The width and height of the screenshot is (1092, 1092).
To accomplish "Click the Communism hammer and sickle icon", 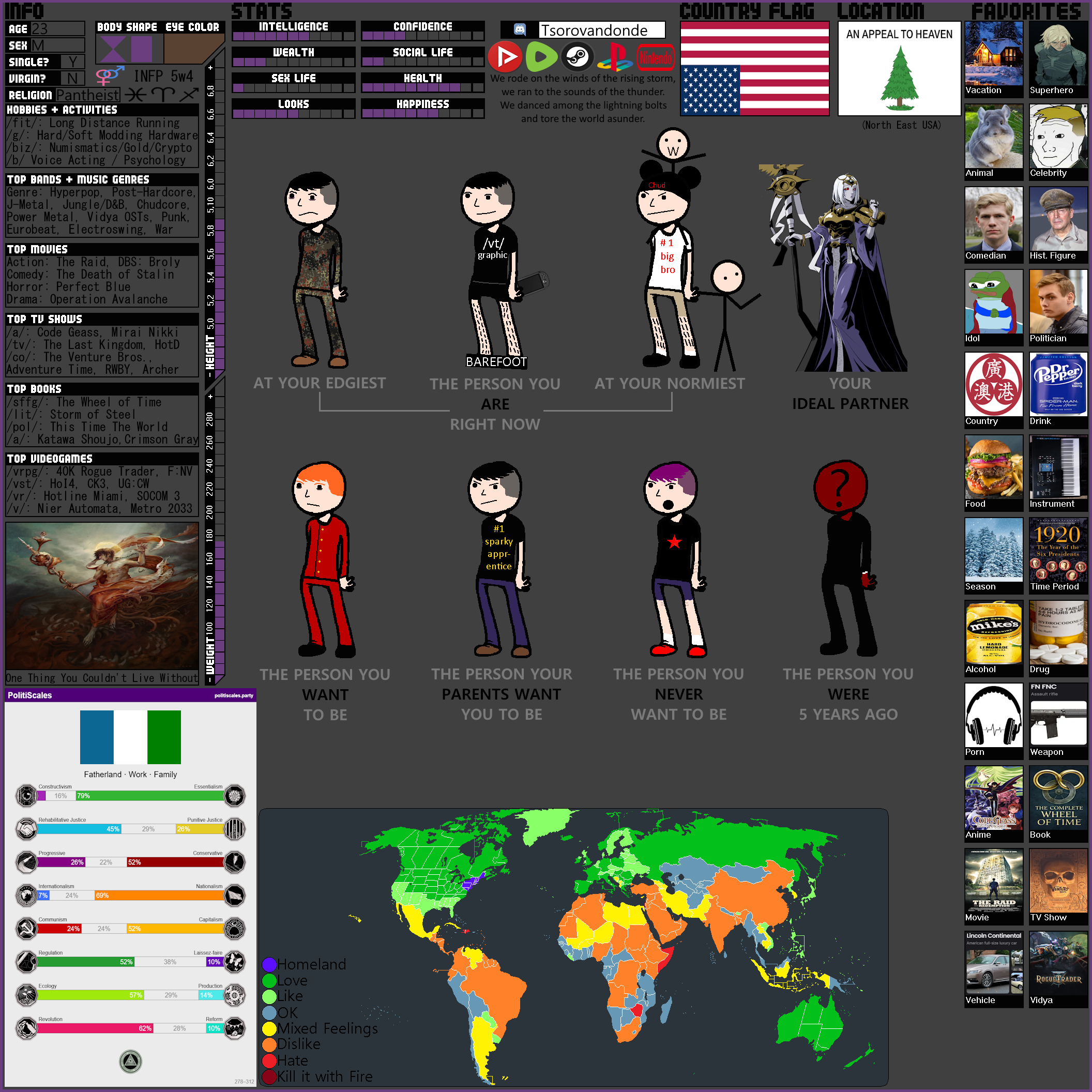I will pyautogui.click(x=26, y=928).
